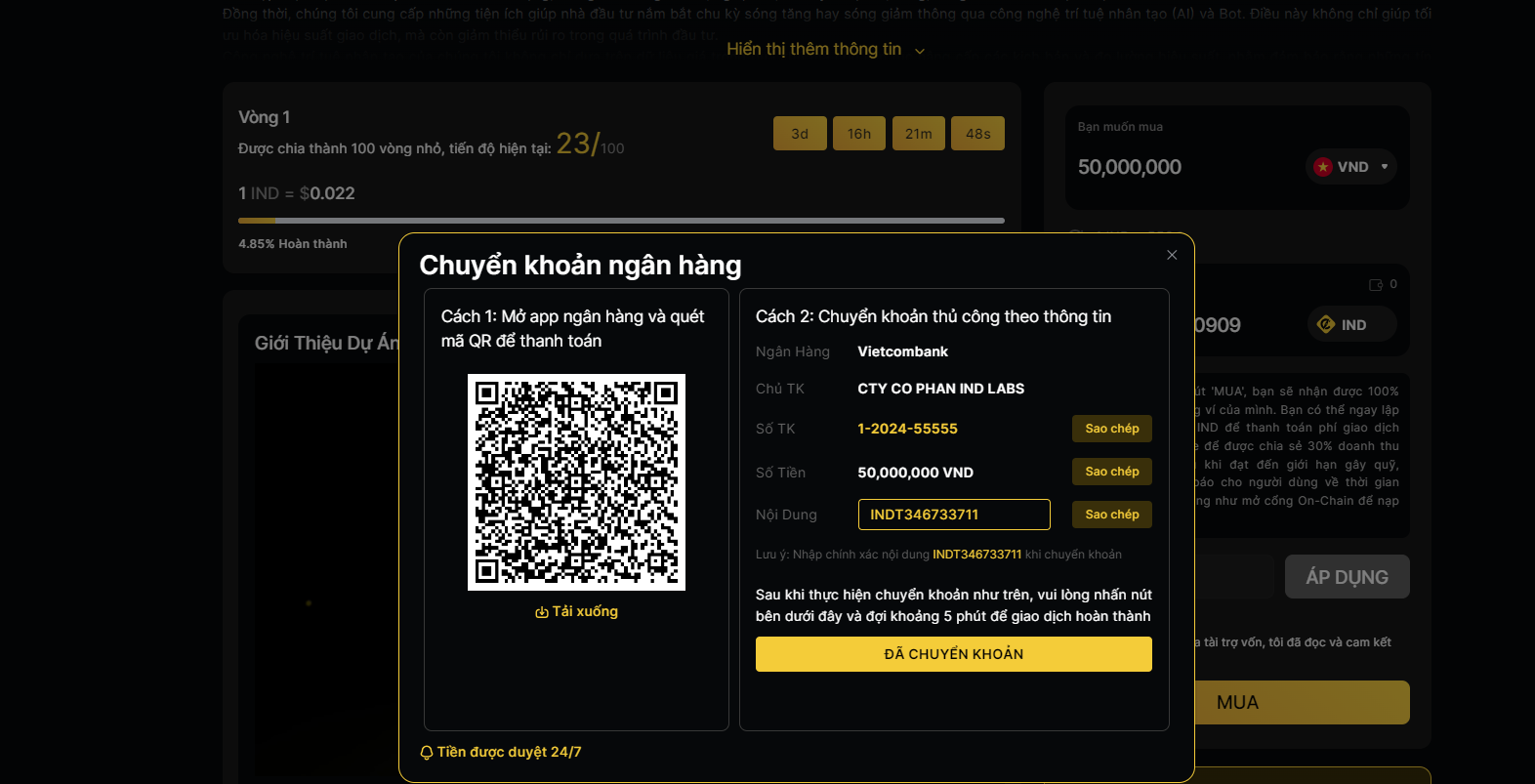Click the 48s countdown box
The width and height of the screenshot is (1535, 784).
tap(978, 134)
